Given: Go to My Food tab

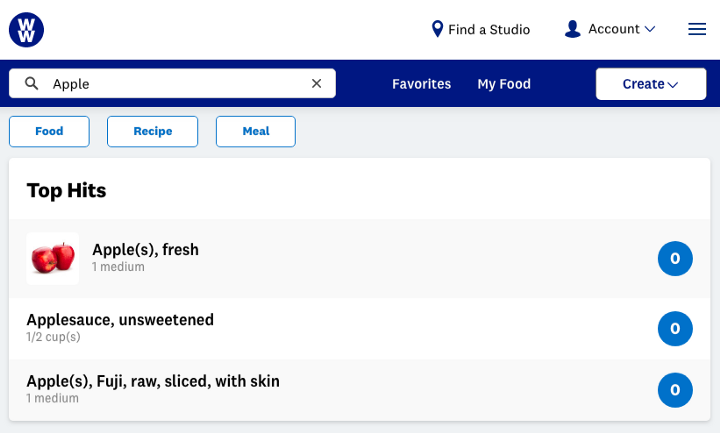Looking at the screenshot, I should click(x=504, y=84).
